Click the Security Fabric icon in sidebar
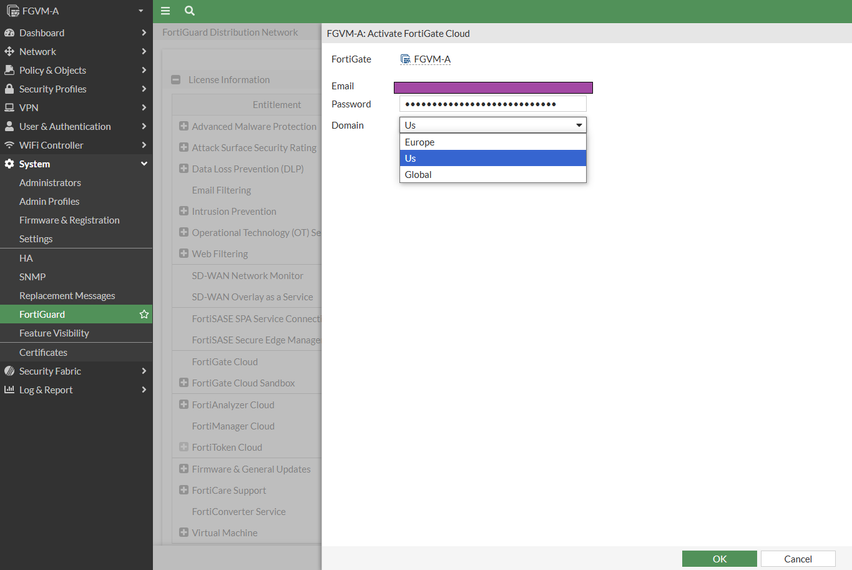 point(10,371)
